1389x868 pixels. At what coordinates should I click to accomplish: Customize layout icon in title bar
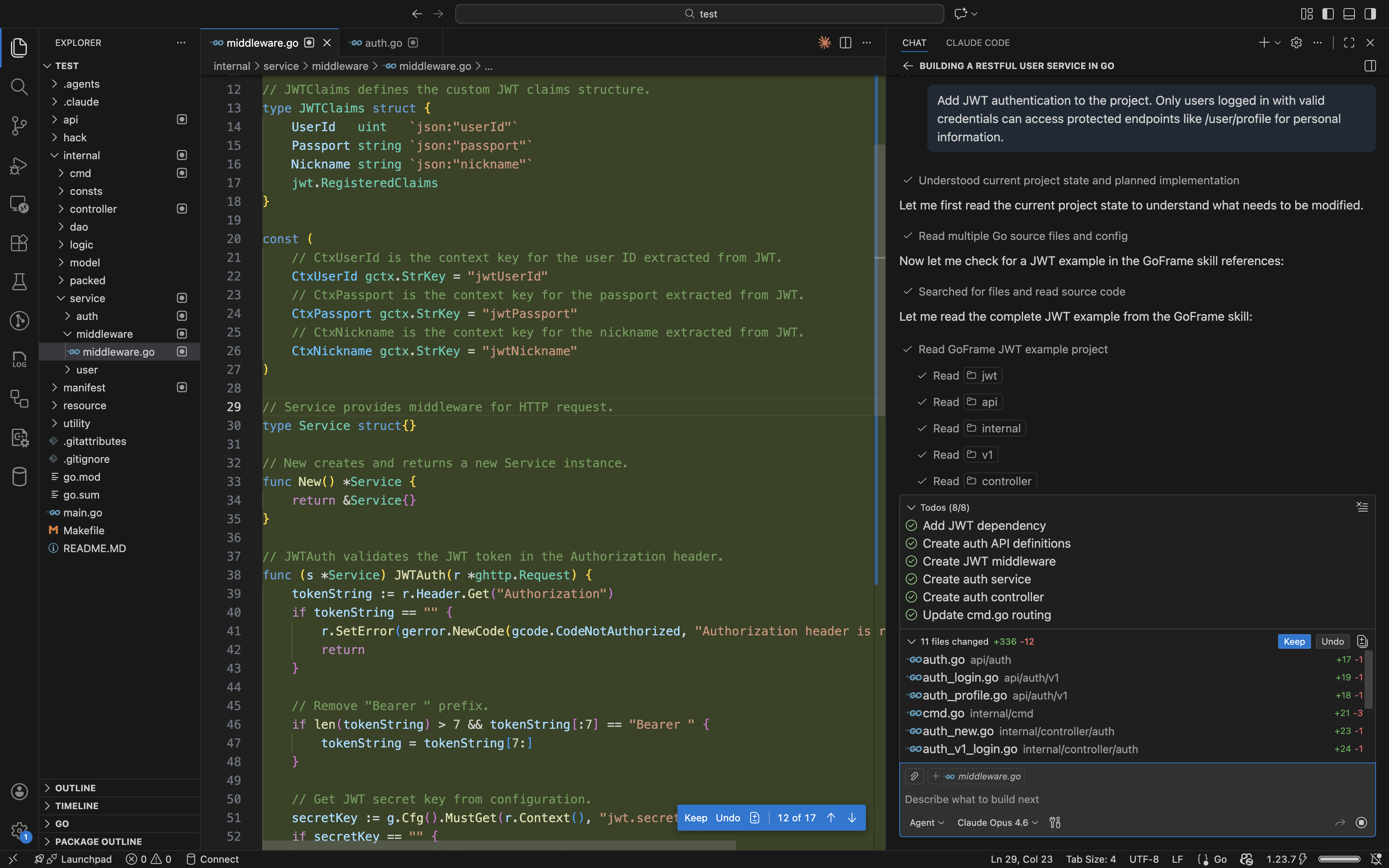coord(1306,14)
